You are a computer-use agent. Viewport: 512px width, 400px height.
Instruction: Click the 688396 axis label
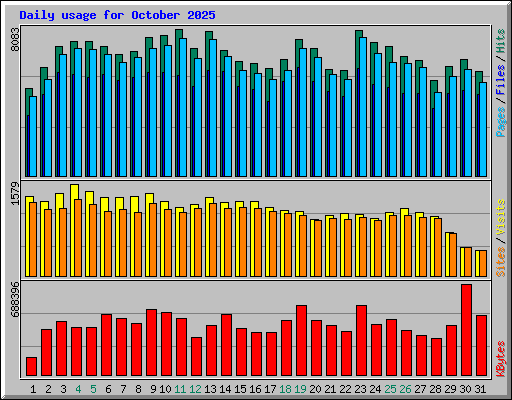click(15, 300)
